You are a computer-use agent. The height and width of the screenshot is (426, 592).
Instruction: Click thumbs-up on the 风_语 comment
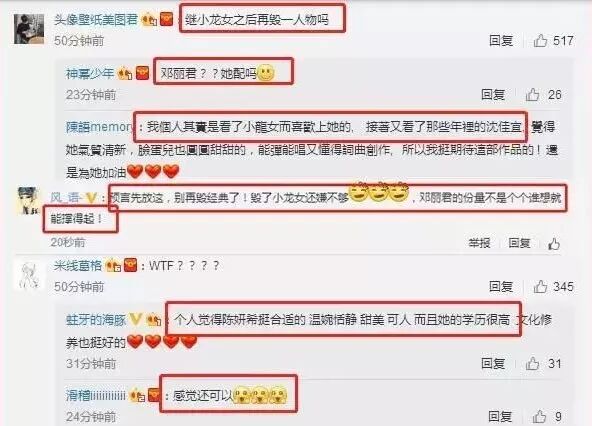point(553,244)
